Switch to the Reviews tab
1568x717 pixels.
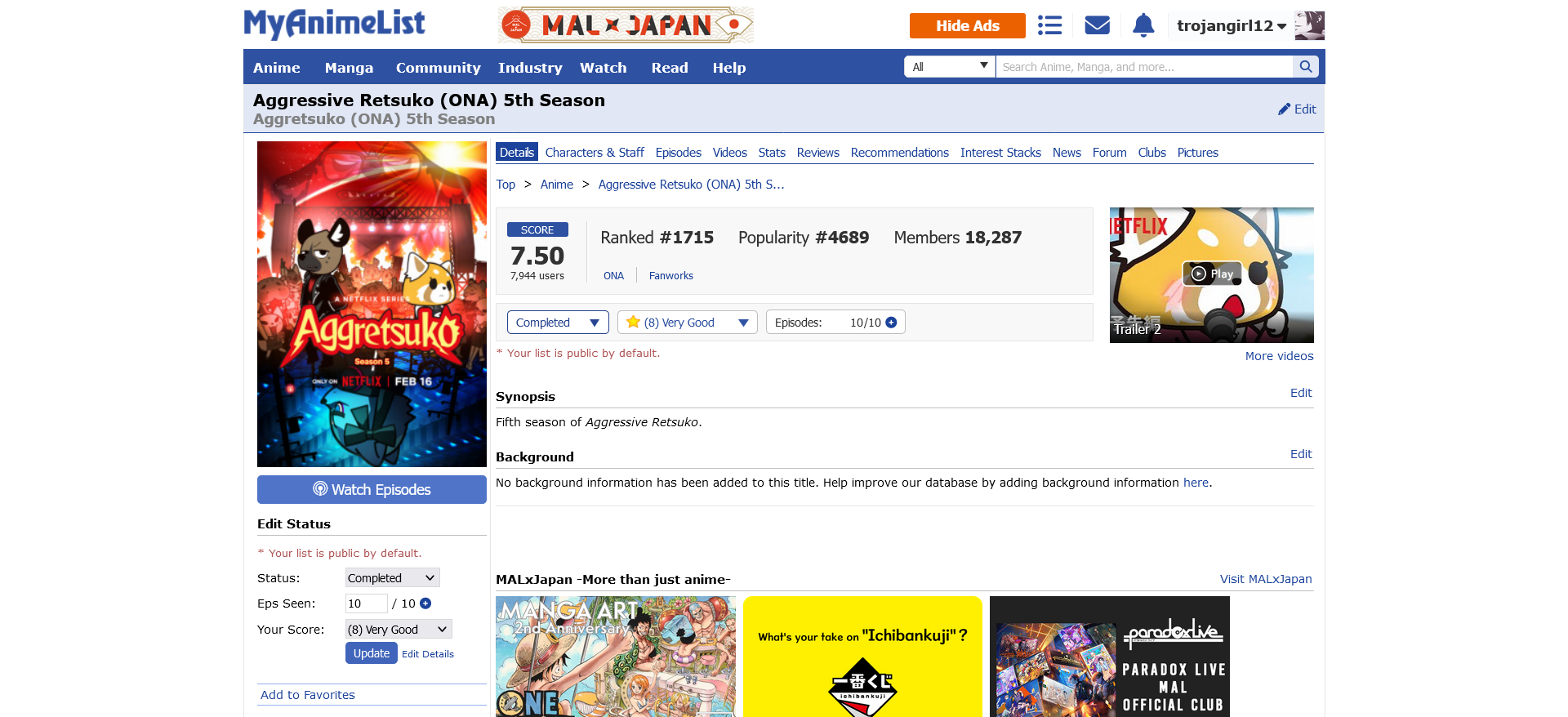(817, 153)
